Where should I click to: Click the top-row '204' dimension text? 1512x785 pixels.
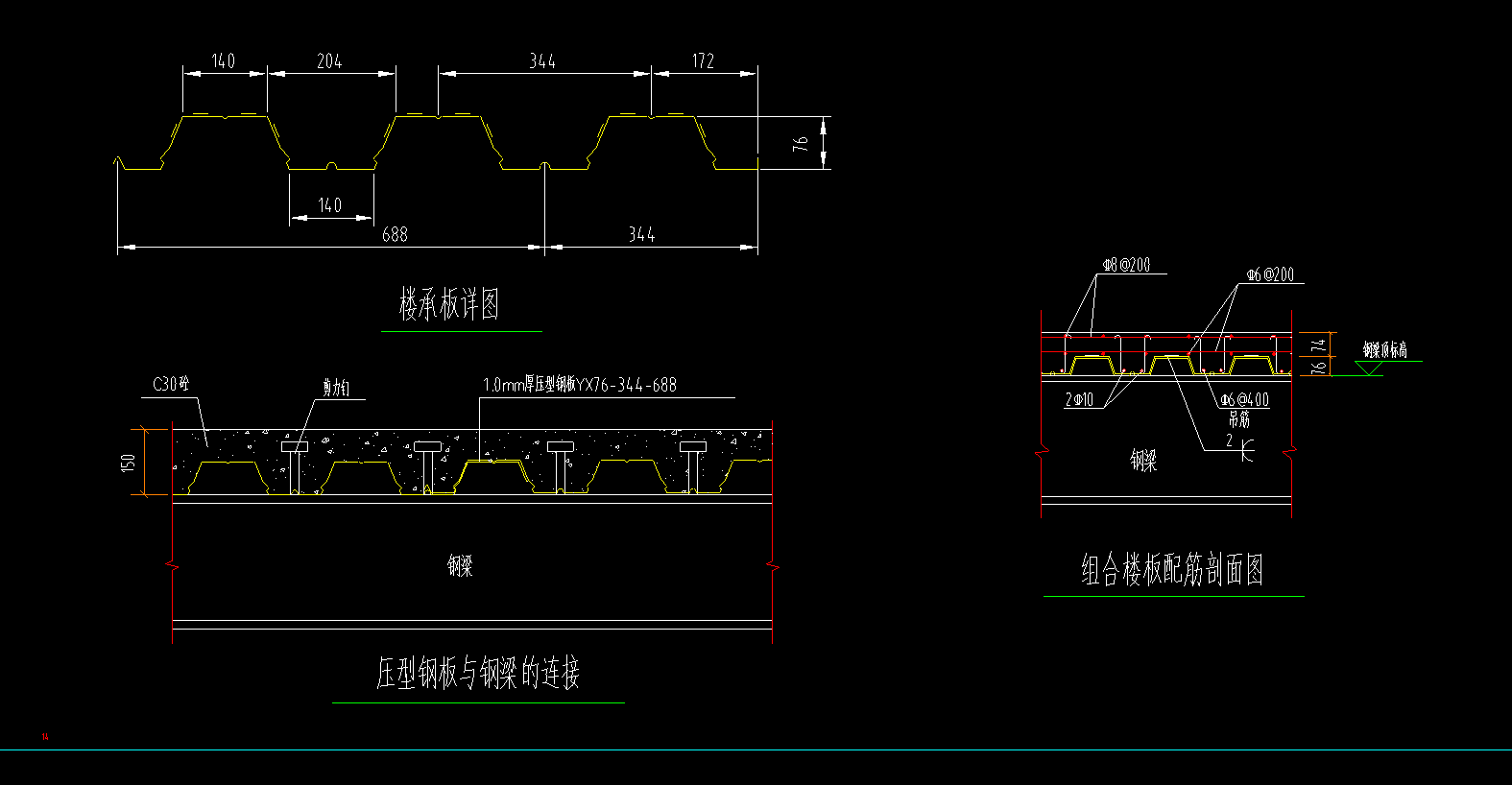tap(329, 61)
